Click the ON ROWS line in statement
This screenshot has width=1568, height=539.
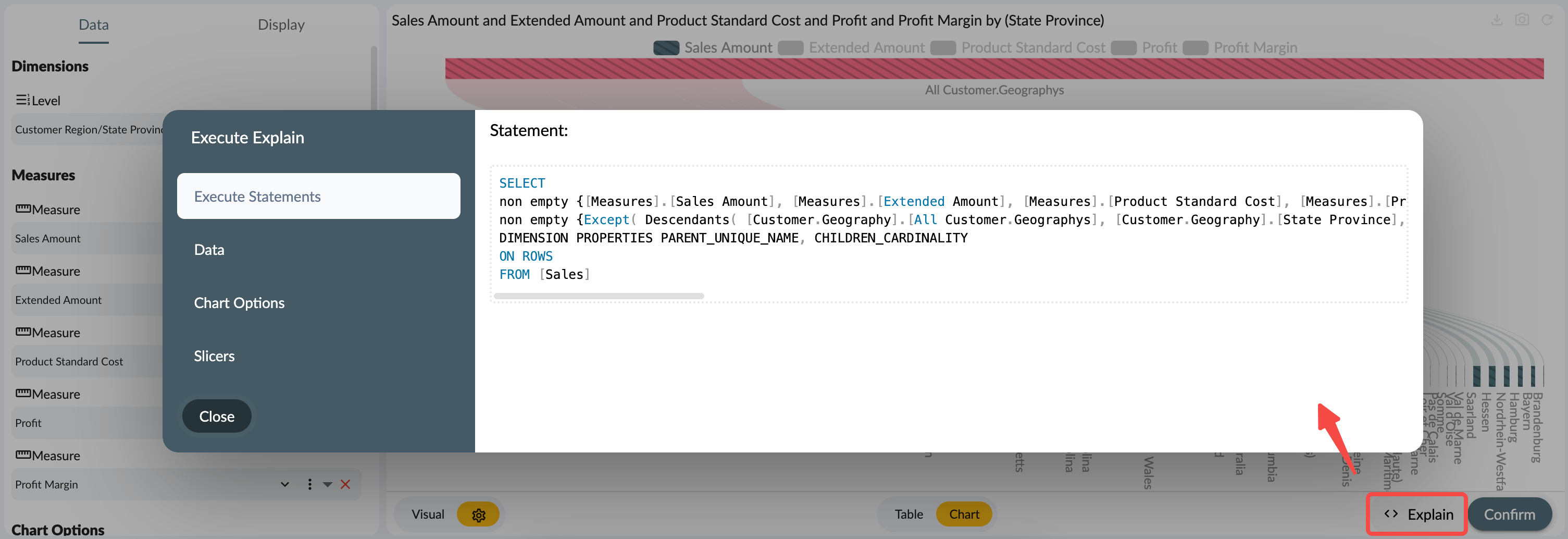click(526, 256)
